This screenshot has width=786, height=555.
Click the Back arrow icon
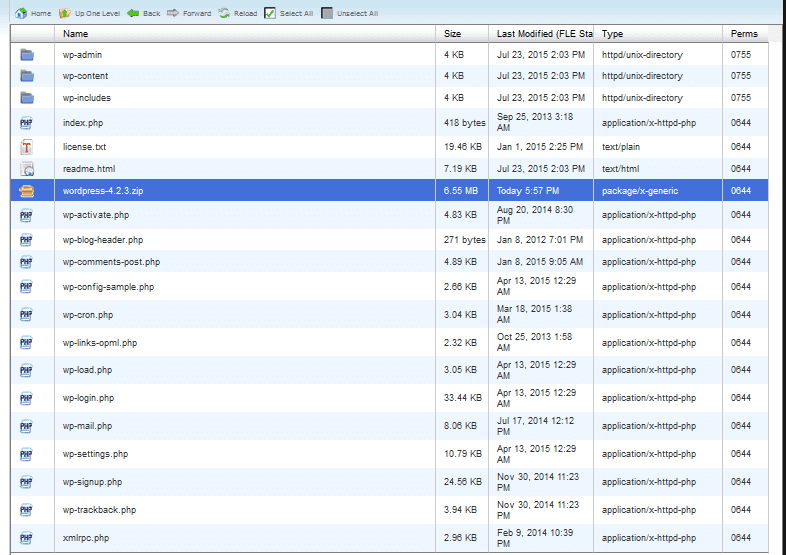click(133, 13)
